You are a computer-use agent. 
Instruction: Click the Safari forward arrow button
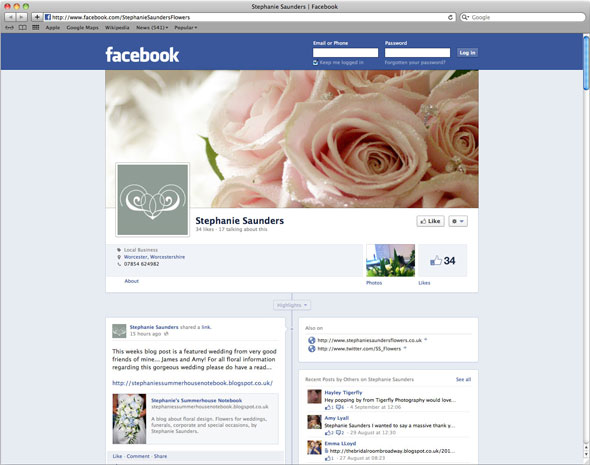[x=22, y=17]
